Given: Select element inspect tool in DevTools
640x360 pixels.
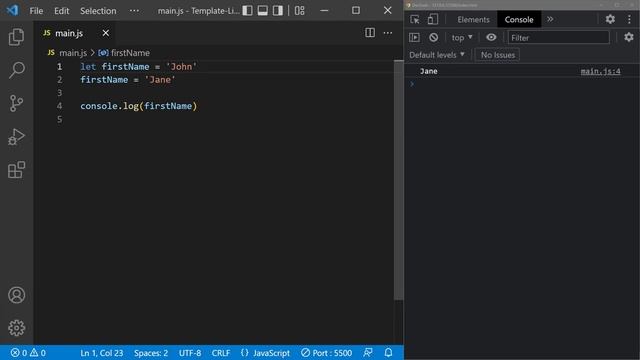Looking at the screenshot, I should tap(415, 19).
